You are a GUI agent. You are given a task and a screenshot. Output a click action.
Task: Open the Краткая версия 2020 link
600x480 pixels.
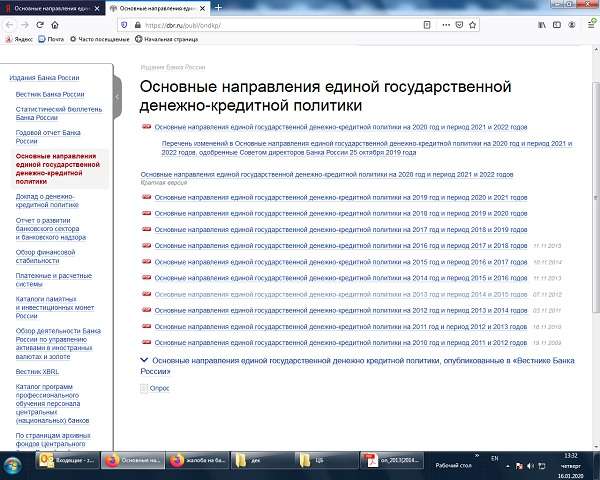point(326,175)
